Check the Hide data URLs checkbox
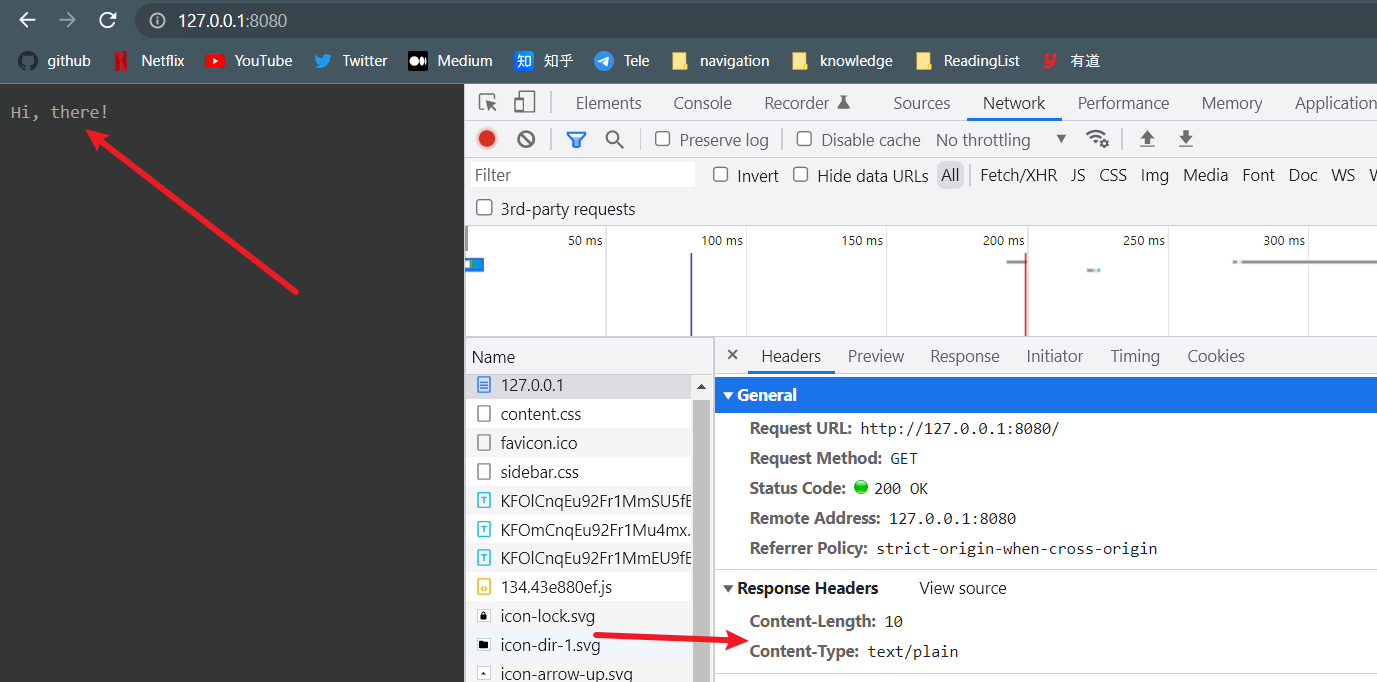The width and height of the screenshot is (1377, 682). click(x=801, y=174)
